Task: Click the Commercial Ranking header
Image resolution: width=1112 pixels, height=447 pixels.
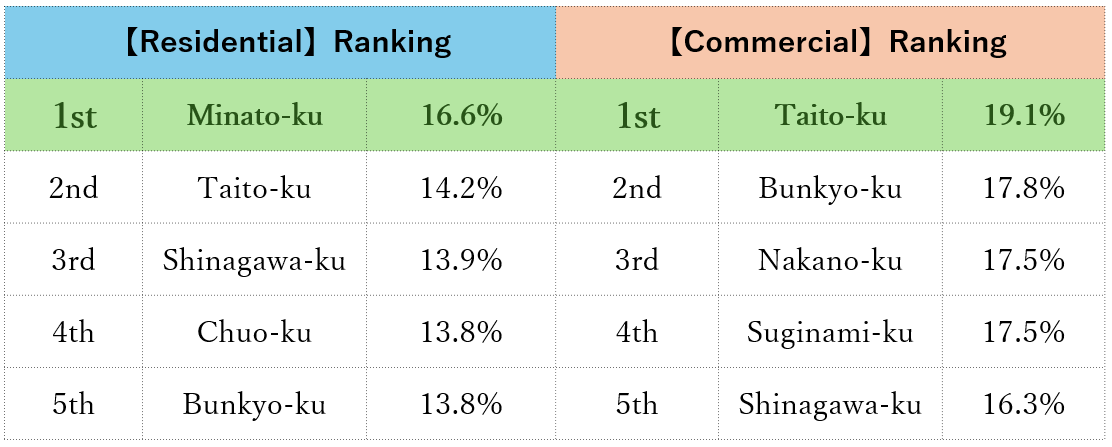Action: (x=835, y=43)
